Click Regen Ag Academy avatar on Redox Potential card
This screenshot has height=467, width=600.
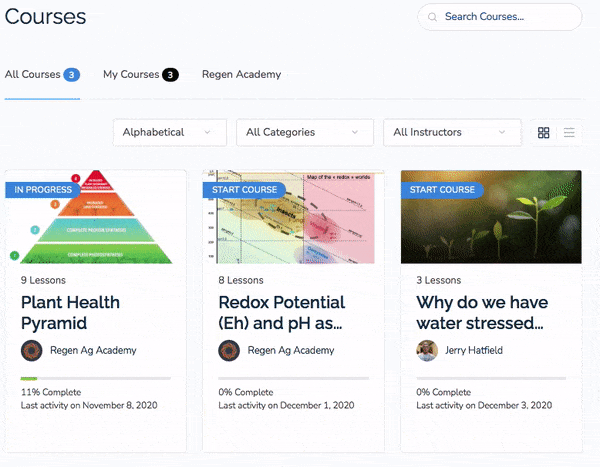pyautogui.click(x=229, y=350)
